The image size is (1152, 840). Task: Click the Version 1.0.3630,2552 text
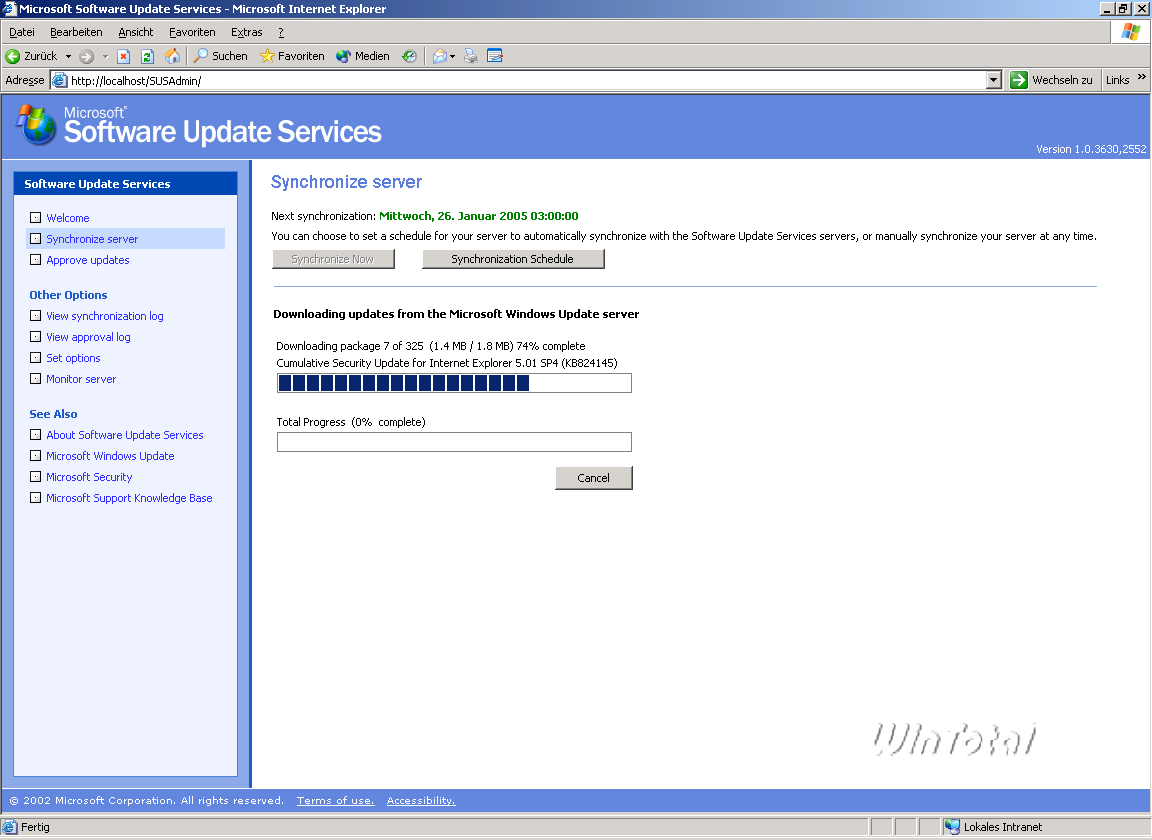[1091, 149]
